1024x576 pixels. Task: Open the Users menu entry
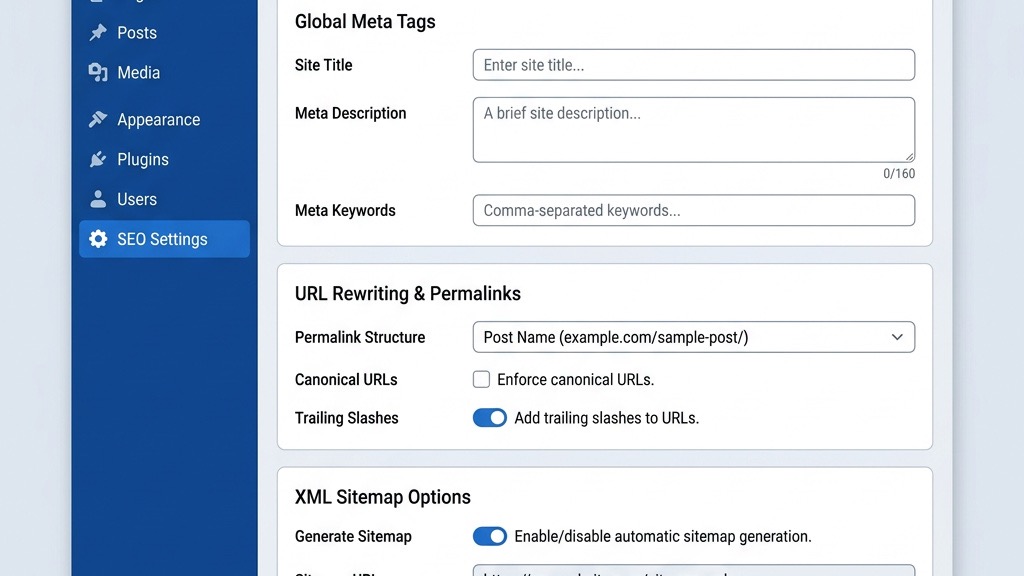(x=137, y=199)
